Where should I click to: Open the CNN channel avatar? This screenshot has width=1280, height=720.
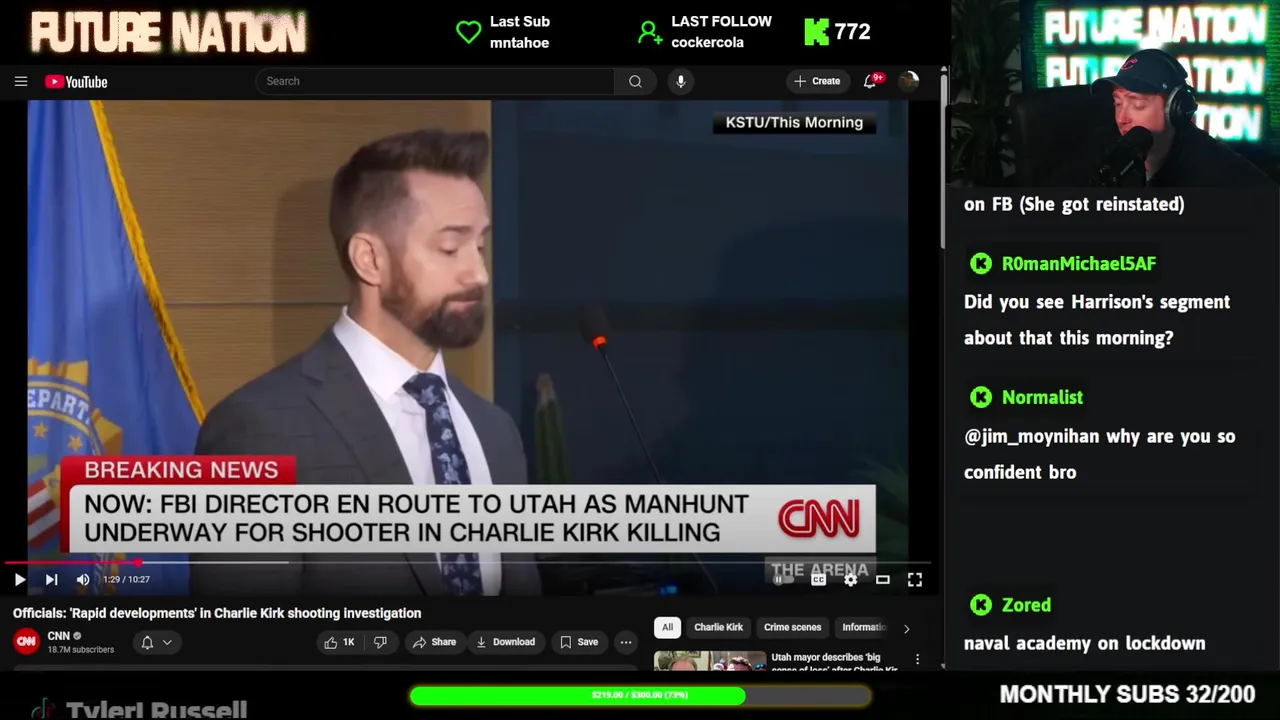(x=26, y=641)
